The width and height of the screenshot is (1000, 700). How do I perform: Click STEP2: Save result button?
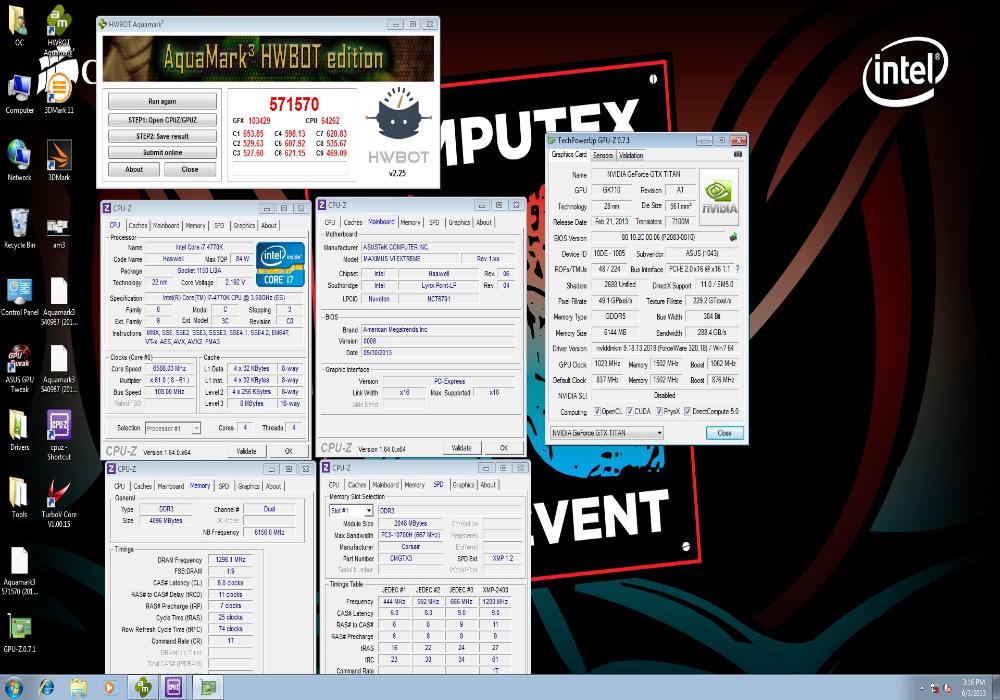pos(162,136)
